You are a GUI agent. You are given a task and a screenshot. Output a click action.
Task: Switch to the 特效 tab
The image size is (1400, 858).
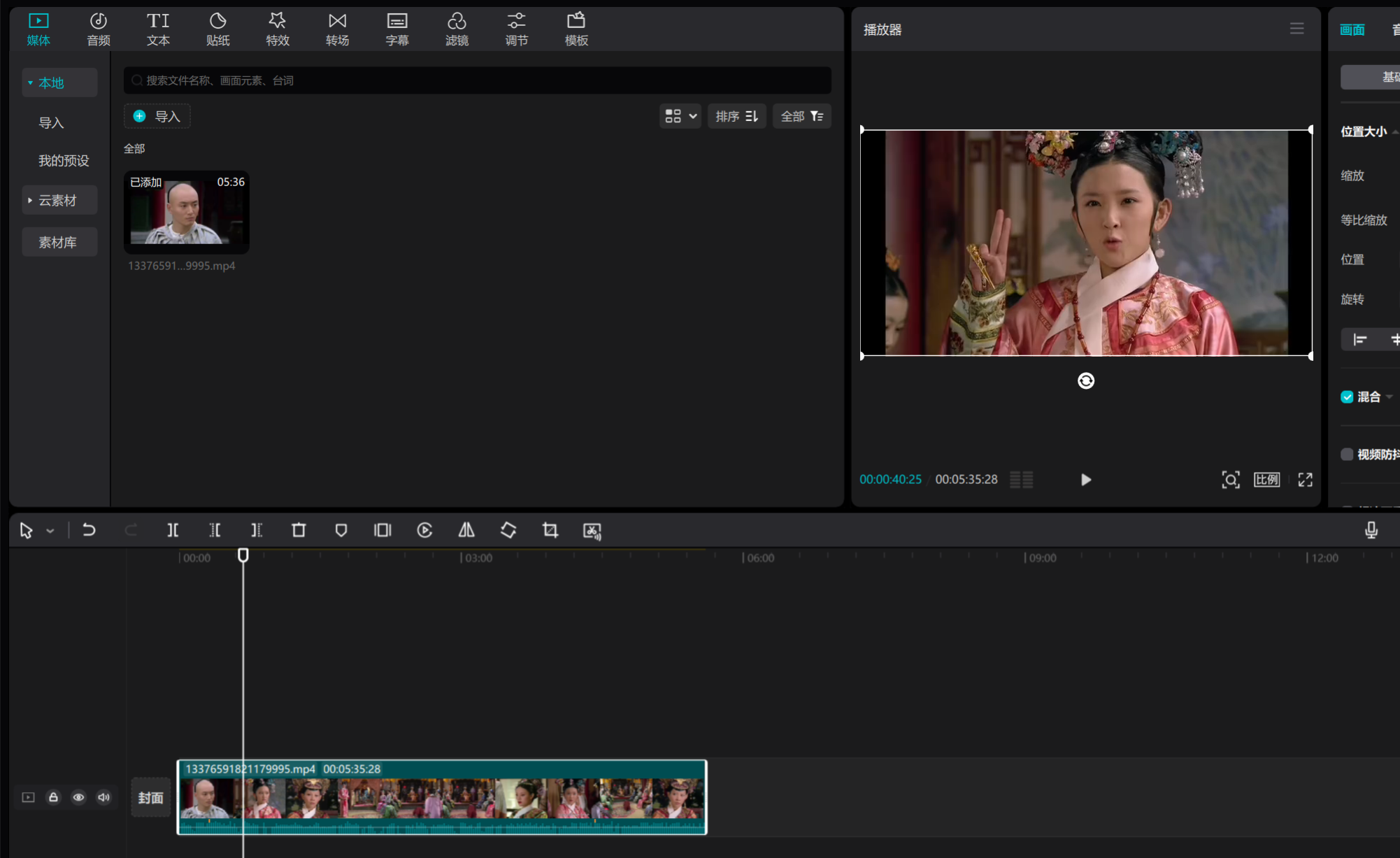[x=277, y=29]
